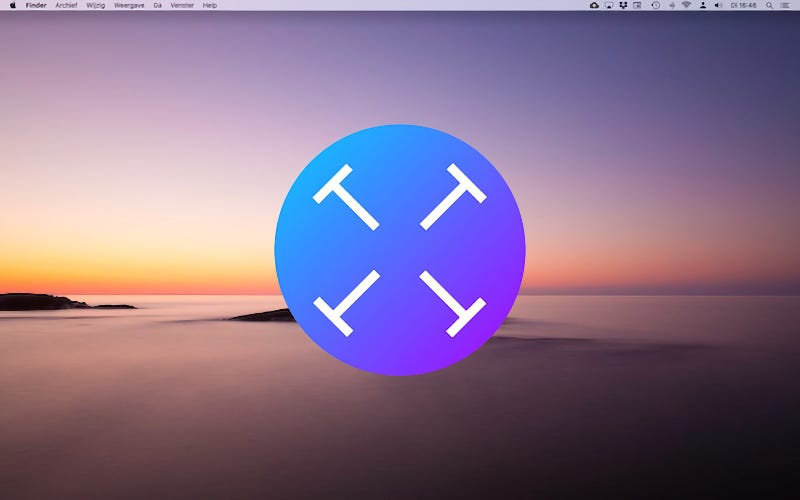Open the Wijzig menu

click(95, 5)
